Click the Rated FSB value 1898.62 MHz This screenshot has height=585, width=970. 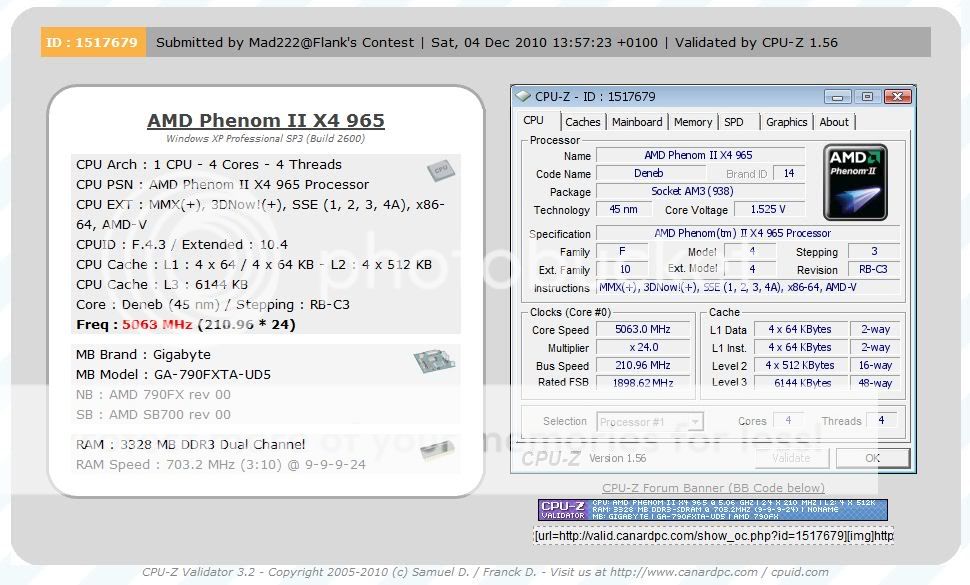[x=643, y=383]
